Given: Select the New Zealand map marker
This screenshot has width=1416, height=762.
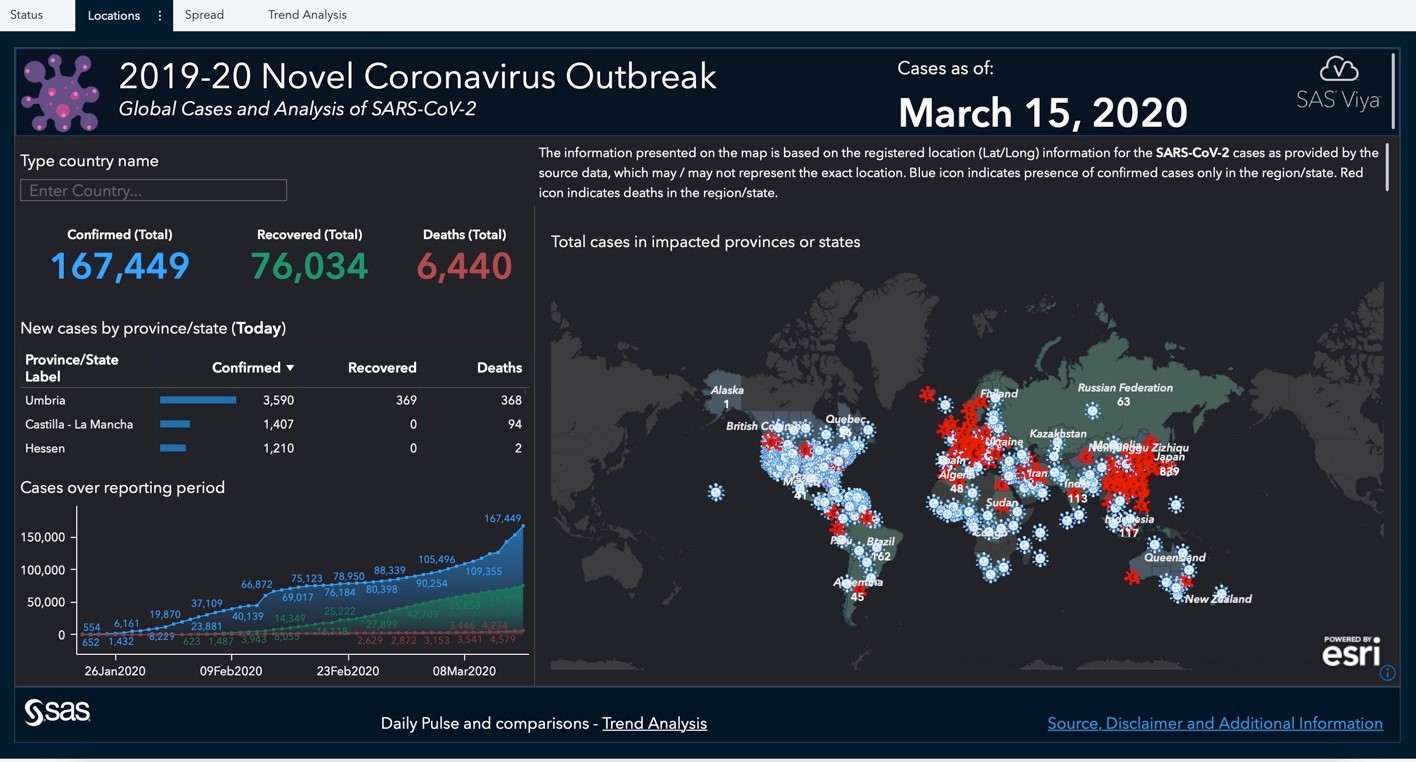Looking at the screenshot, I should (x=1220, y=593).
